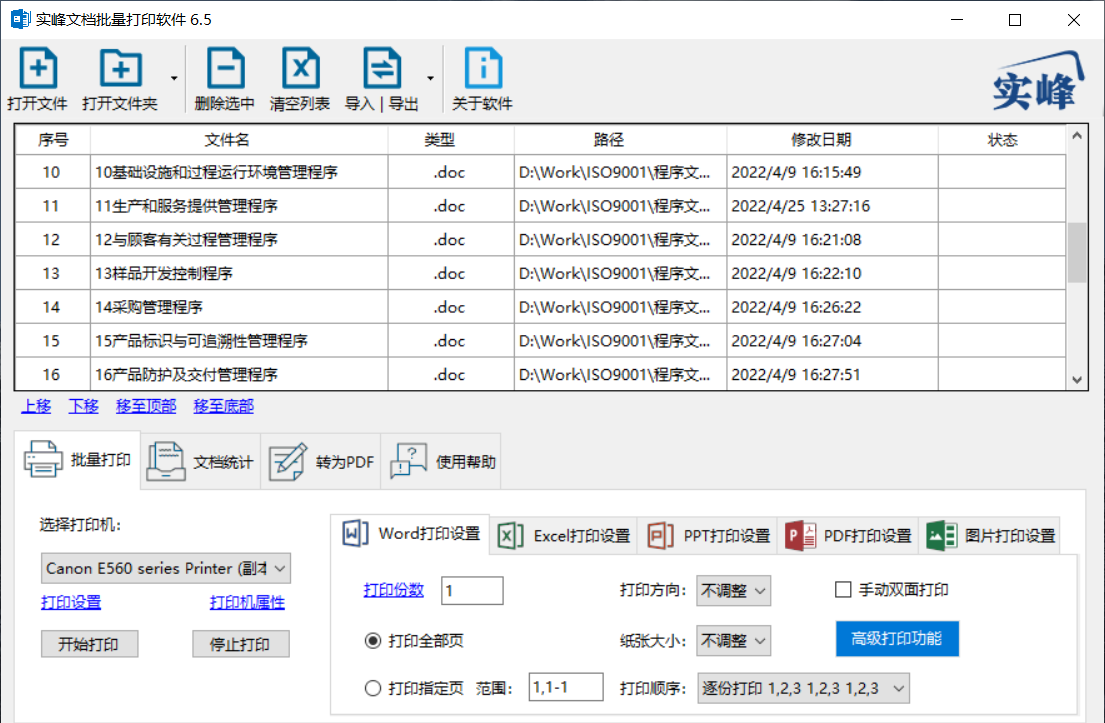Click the 移至顶部 link

click(146, 406)
